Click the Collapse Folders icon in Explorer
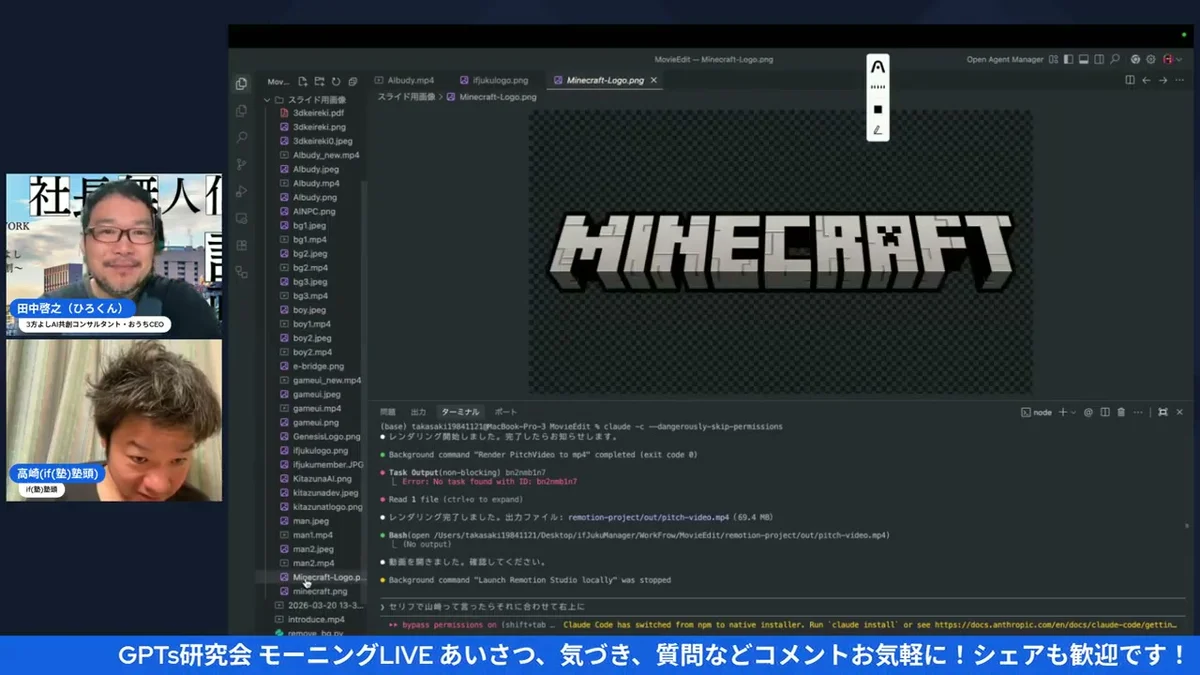The height and width of the screenshot is (675, 1200). click(352, 80)
